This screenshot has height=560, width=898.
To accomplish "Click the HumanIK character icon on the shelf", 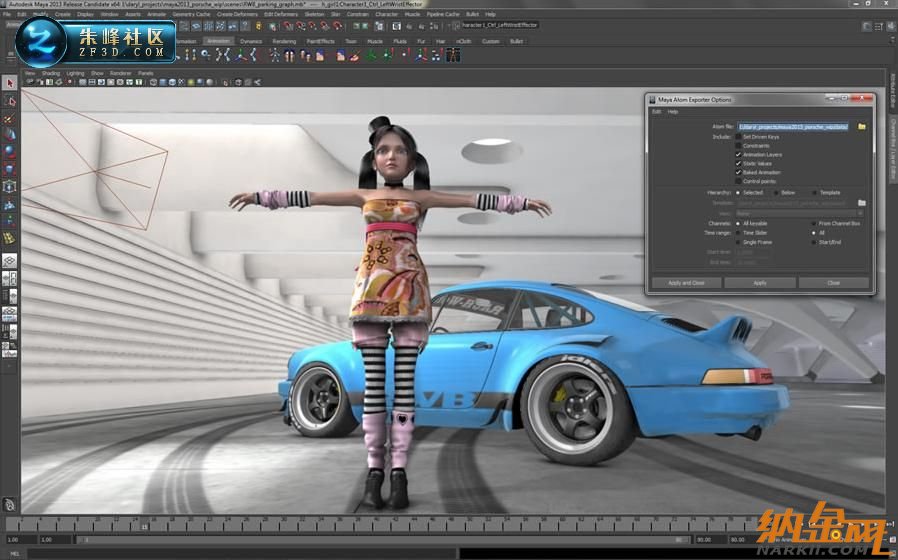I will (x=453, y=56).
